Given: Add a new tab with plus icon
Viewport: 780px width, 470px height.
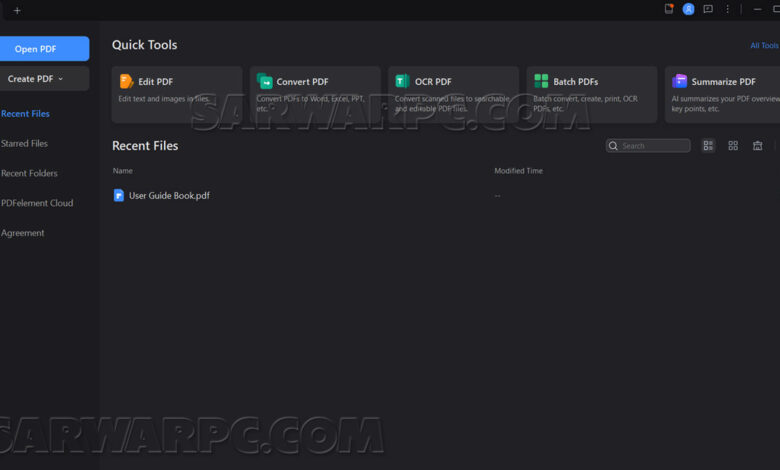Looking at the screenshot, I should [x=17, y=10].
